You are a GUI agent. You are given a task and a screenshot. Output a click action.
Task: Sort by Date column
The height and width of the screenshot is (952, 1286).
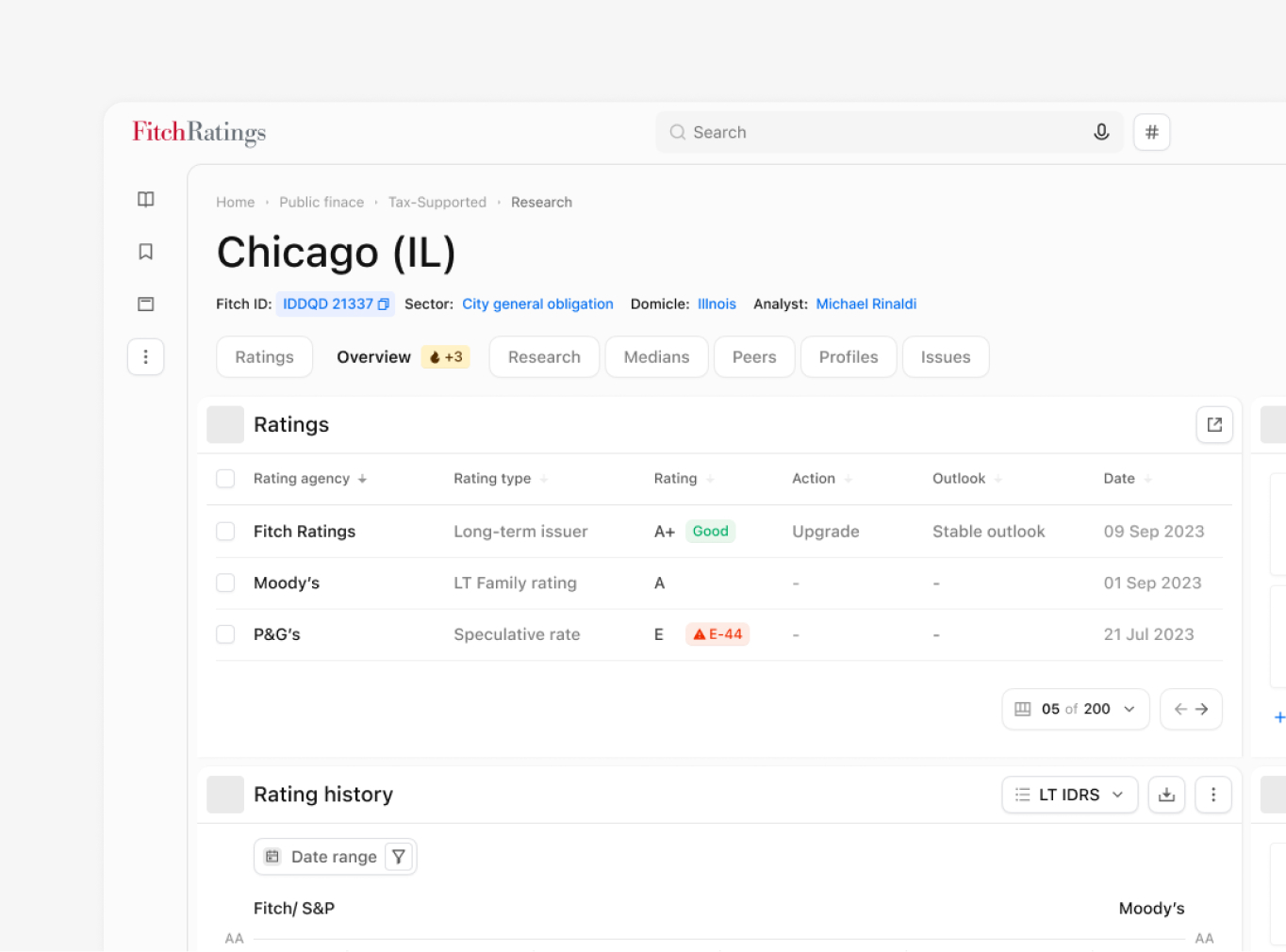click(1128, 479)
